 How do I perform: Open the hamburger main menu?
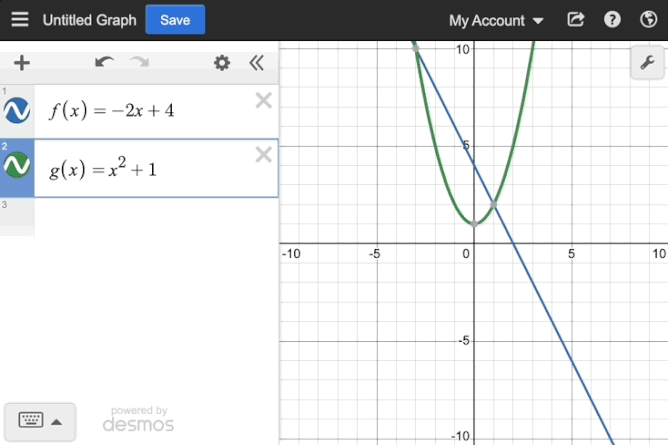(20, 20)
